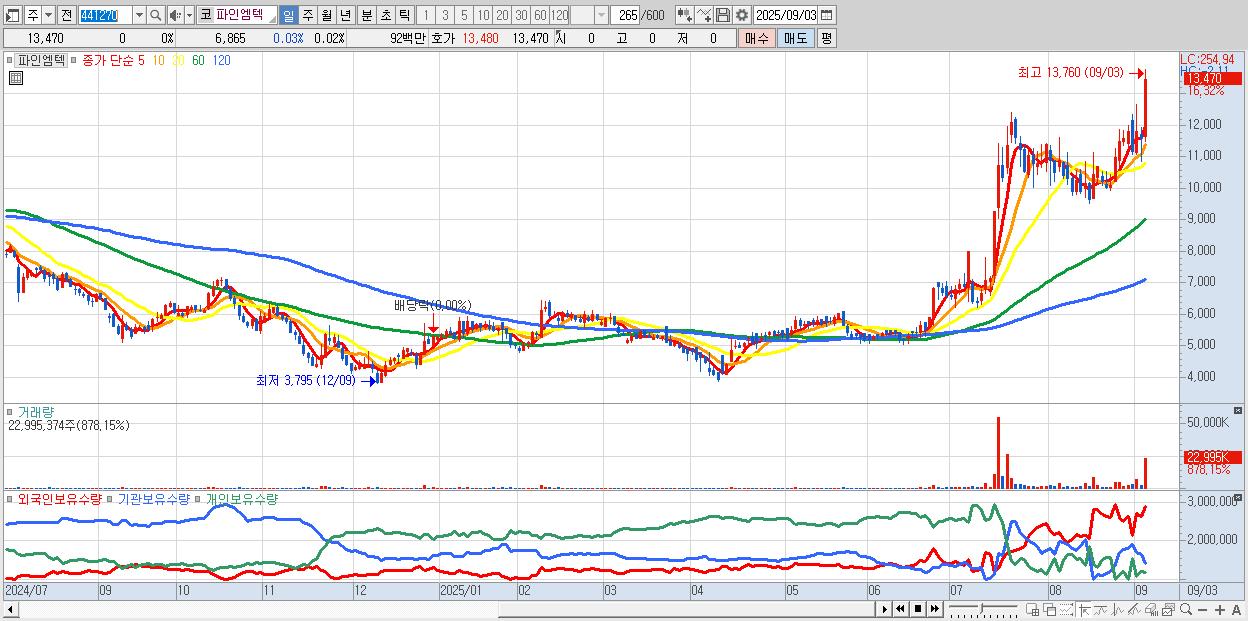
Task: Select the 틱 tick chart period
Action: click(404, 16)
